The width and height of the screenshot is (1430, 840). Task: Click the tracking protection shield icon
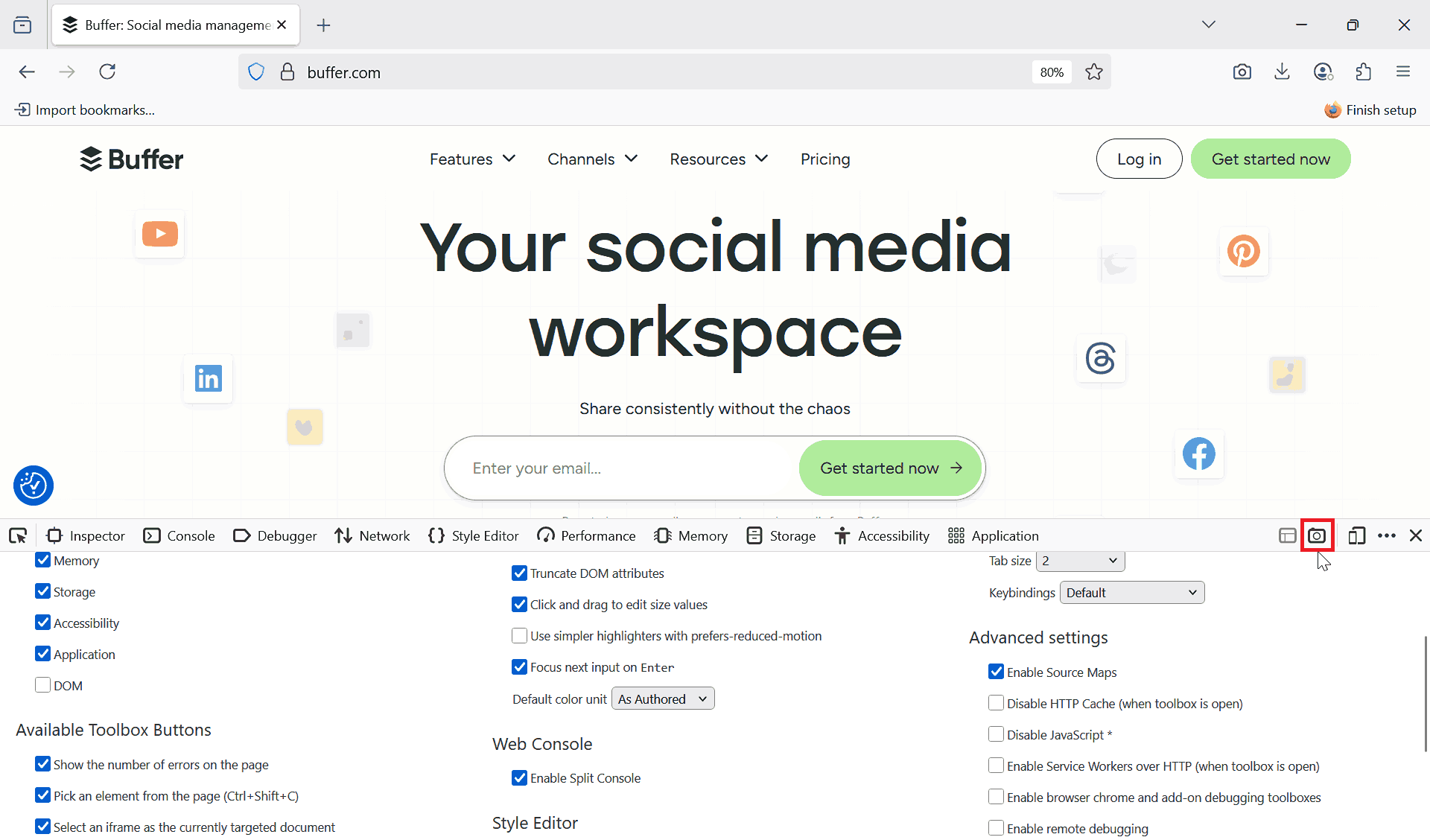click(x=255, y=71)
